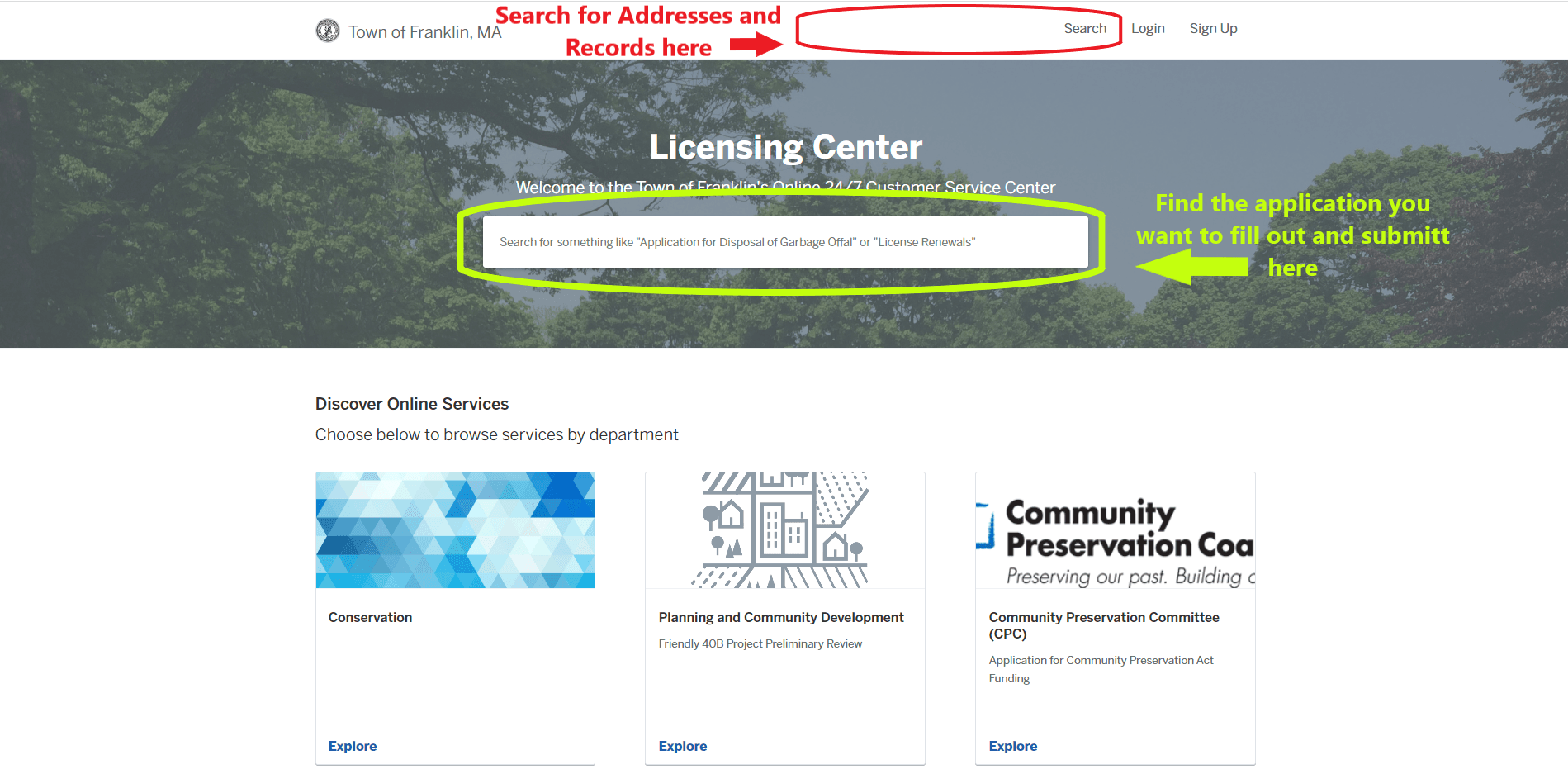The width and height of the screenshot is (1568, 774).
Task: Explore Conservation services
Action: click(x=353, y=746)
